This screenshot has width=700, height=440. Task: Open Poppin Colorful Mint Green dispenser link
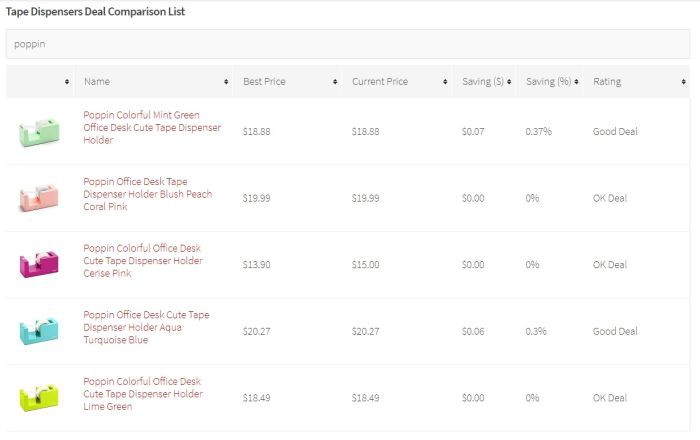tap(152, 128)
